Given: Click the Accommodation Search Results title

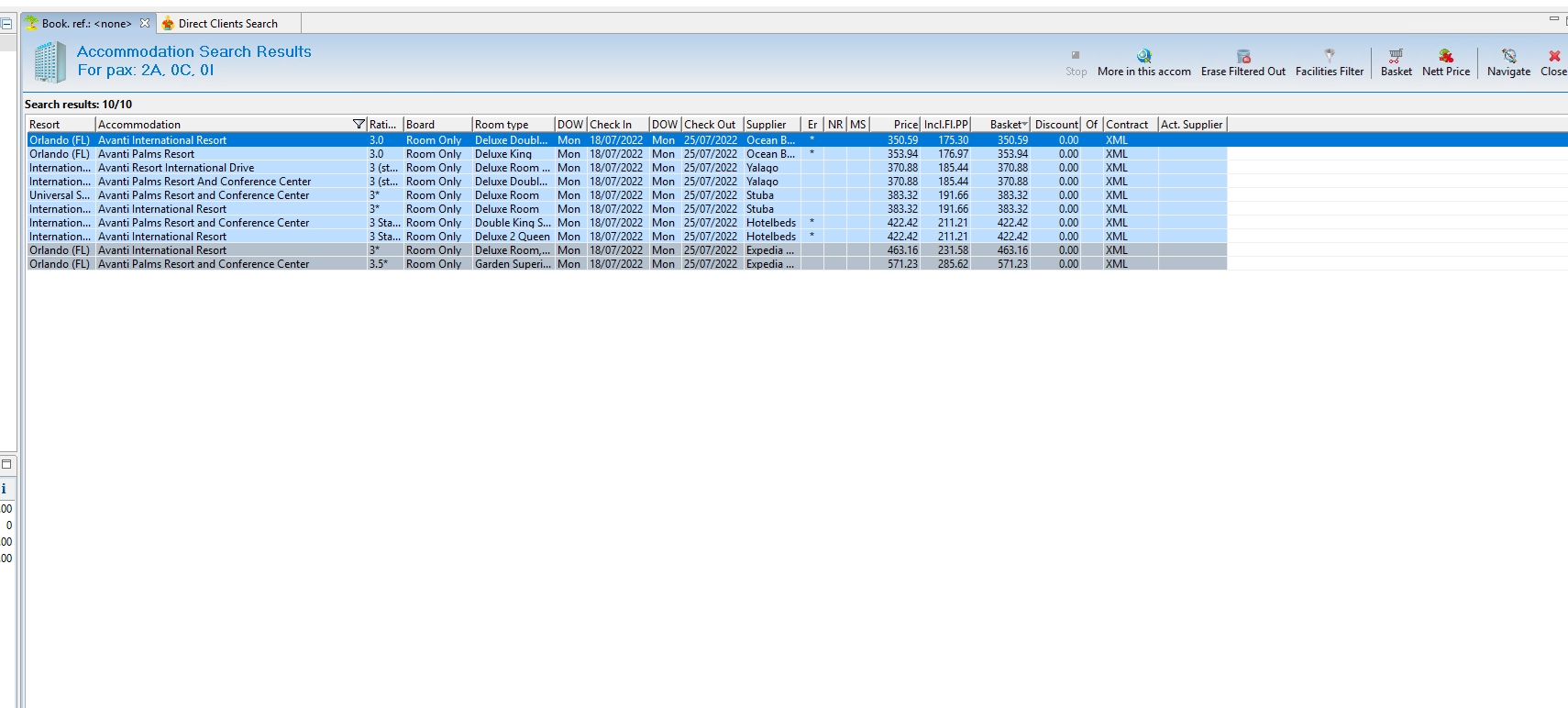Looking at the screenshot, I should pyautogui.click(x=194, y=51).
